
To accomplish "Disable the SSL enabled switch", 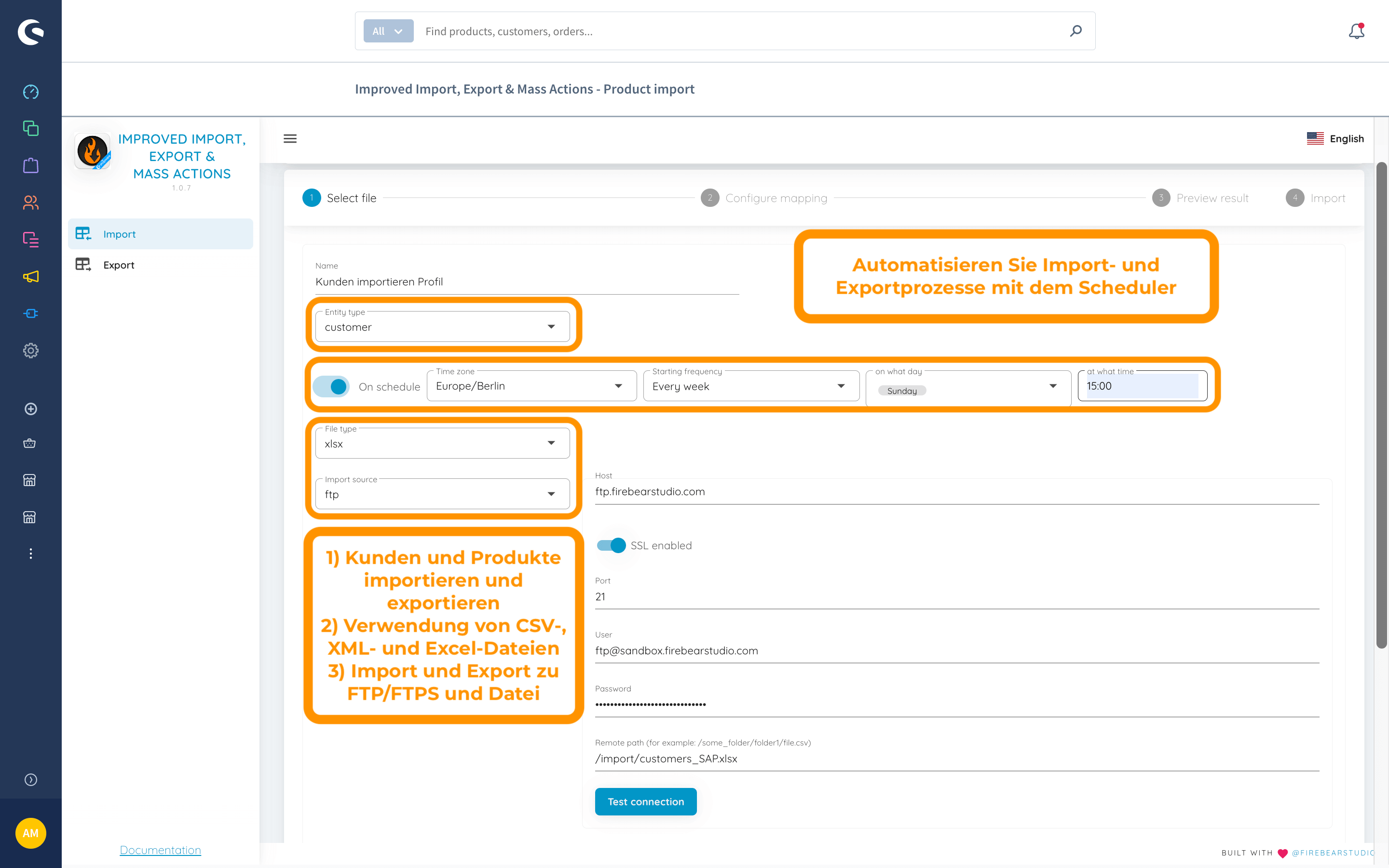I will (611, 545).
